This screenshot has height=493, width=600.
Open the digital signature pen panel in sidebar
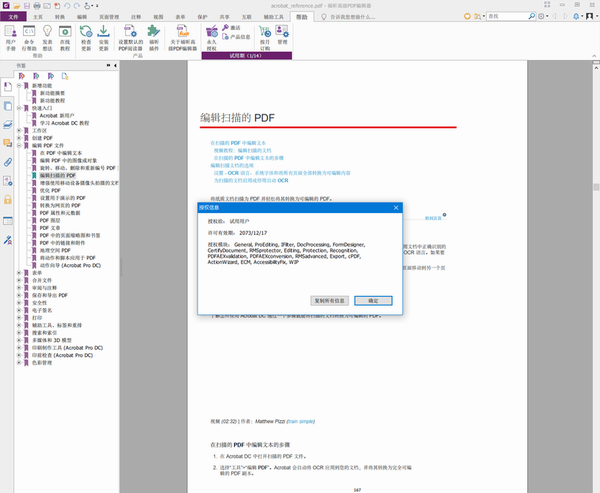pos(8,240)
